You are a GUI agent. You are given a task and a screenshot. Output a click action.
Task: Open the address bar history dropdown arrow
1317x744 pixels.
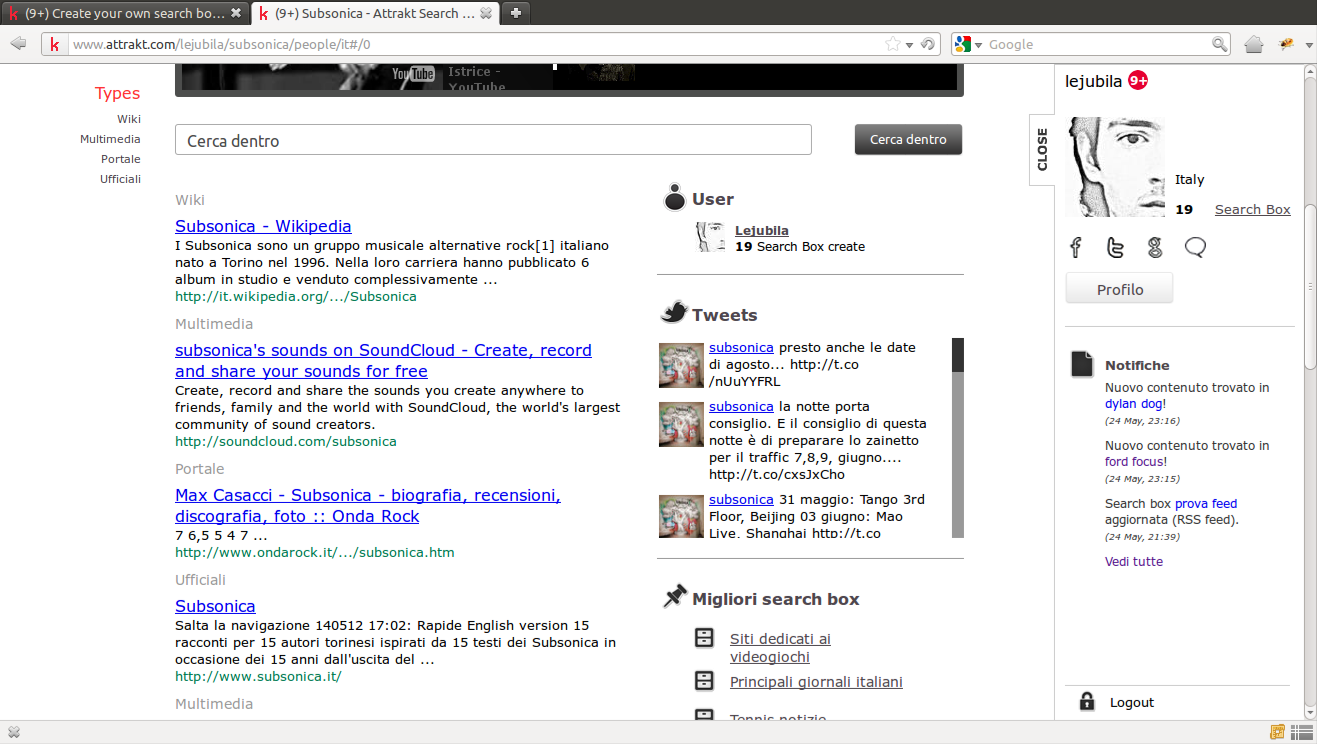[x=909, y=45]
